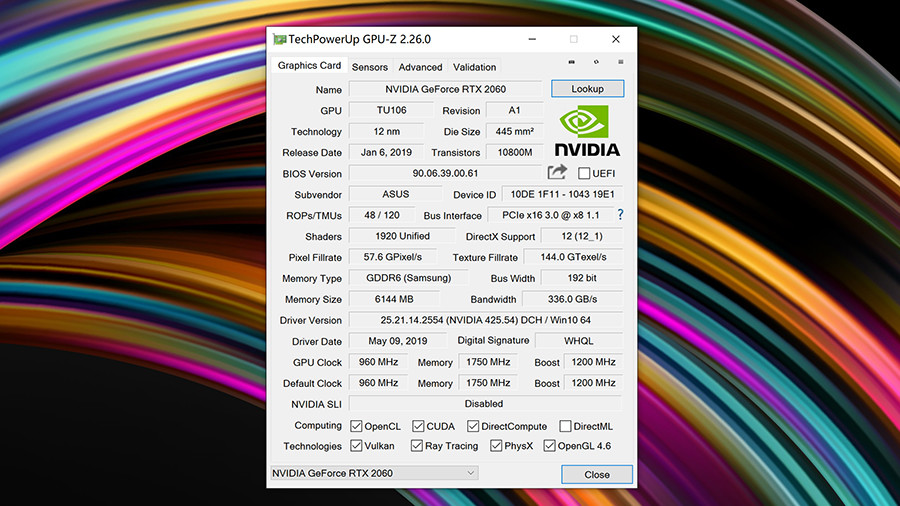Click GPU Clock row Memory value 1750 MHz
900x506 pixels.
click(x=488, y=362)
